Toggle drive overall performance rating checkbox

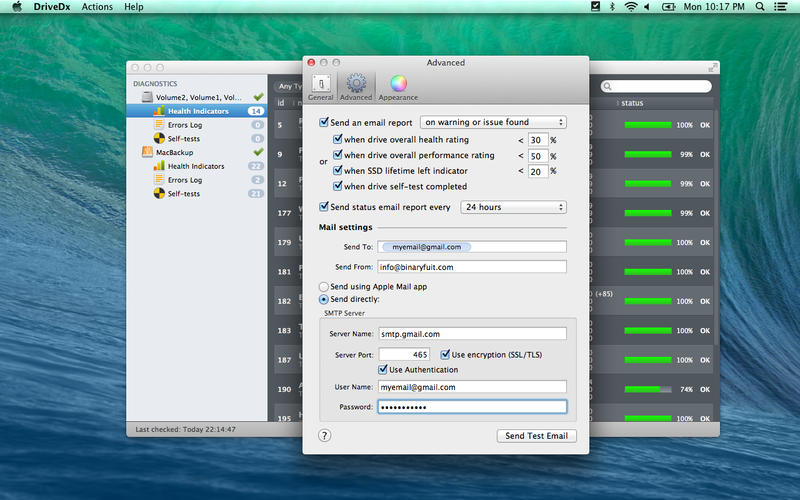tap(337, 155)
